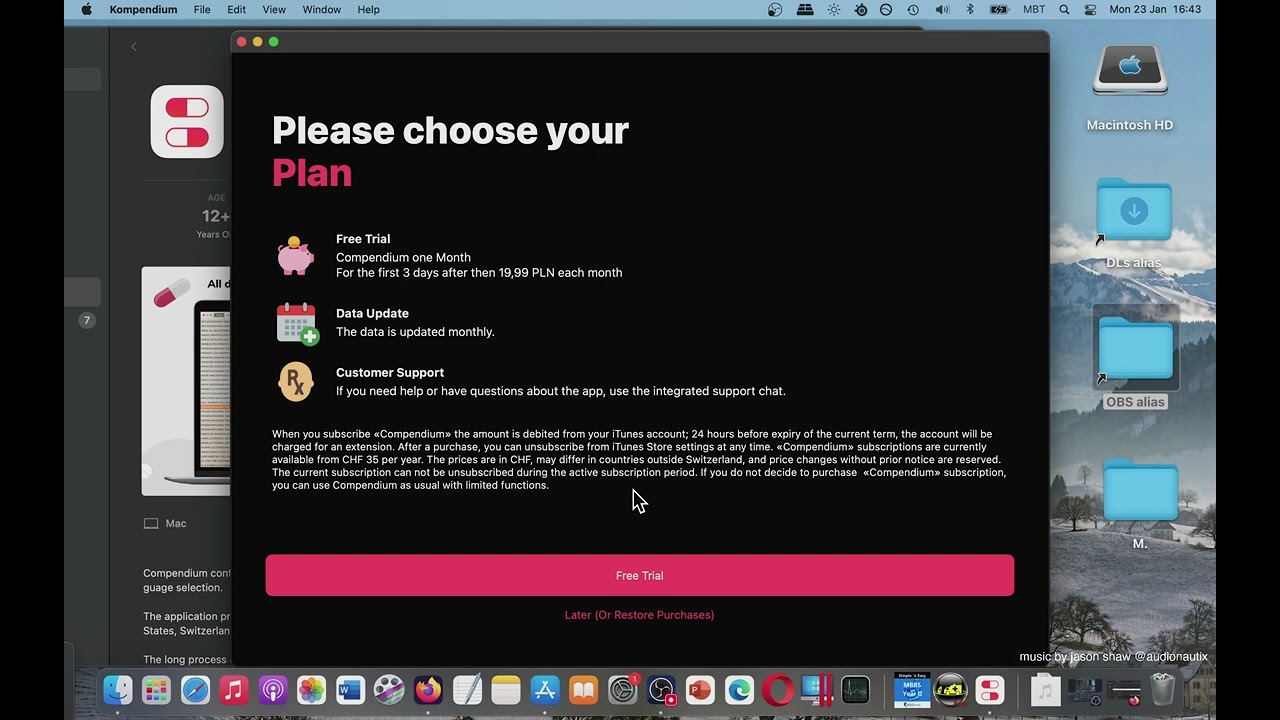Image resolution: width=1280 pixels, height=720 pixels.
Task: Click the Rx Customer Support icon
Action: (x=296, y=382)
